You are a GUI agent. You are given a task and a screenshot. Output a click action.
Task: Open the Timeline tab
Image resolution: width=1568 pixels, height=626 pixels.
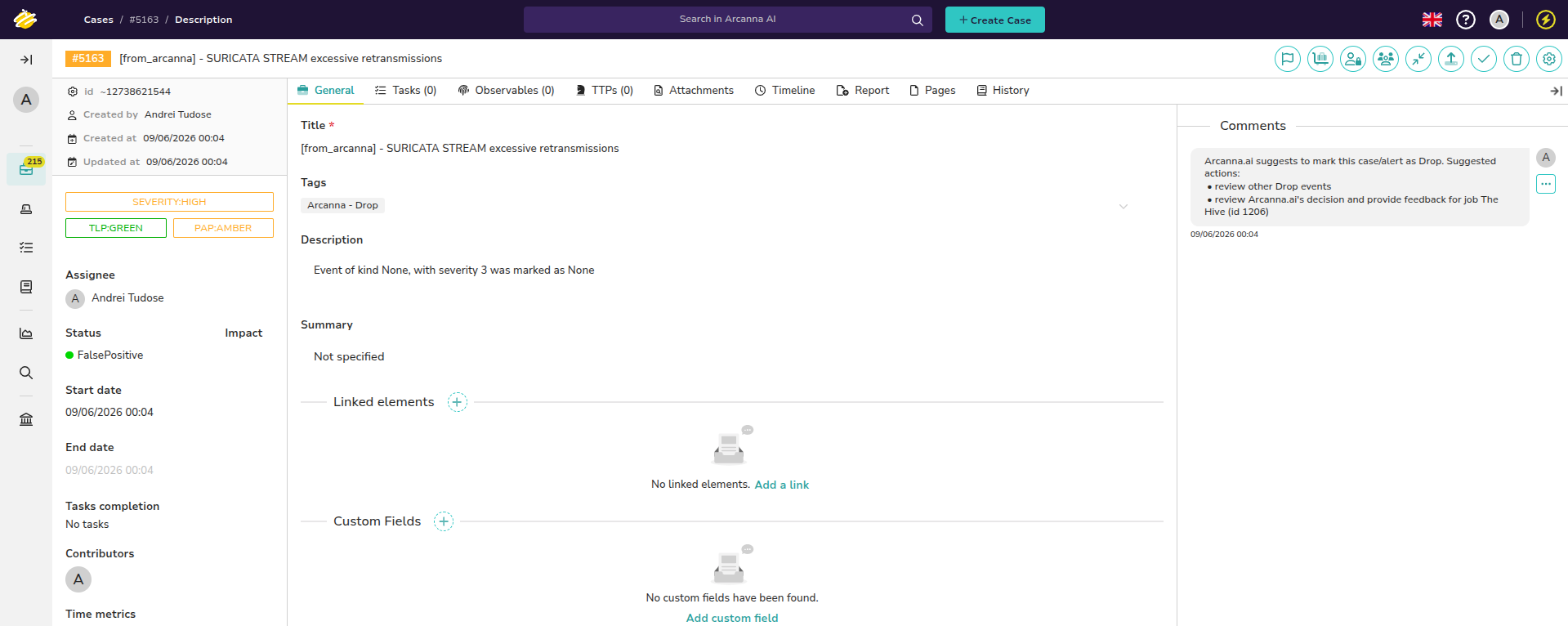point(784,91)
